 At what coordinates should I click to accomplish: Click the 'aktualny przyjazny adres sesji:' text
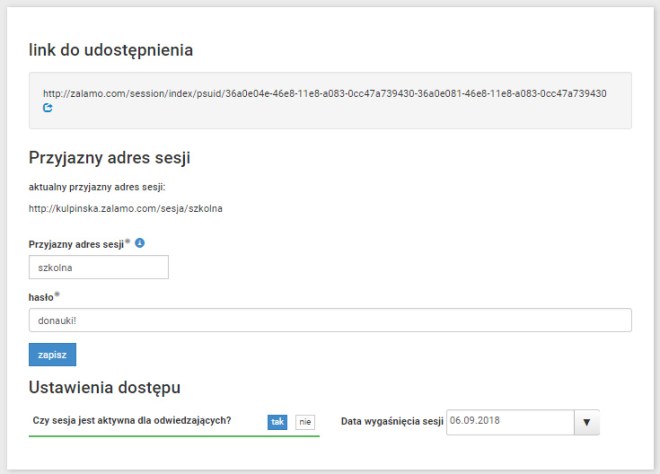point(96,186)
